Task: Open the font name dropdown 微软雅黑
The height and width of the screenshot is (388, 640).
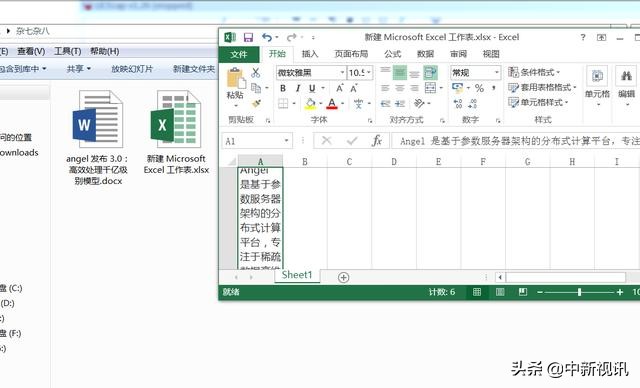Action: coord(342,73)
